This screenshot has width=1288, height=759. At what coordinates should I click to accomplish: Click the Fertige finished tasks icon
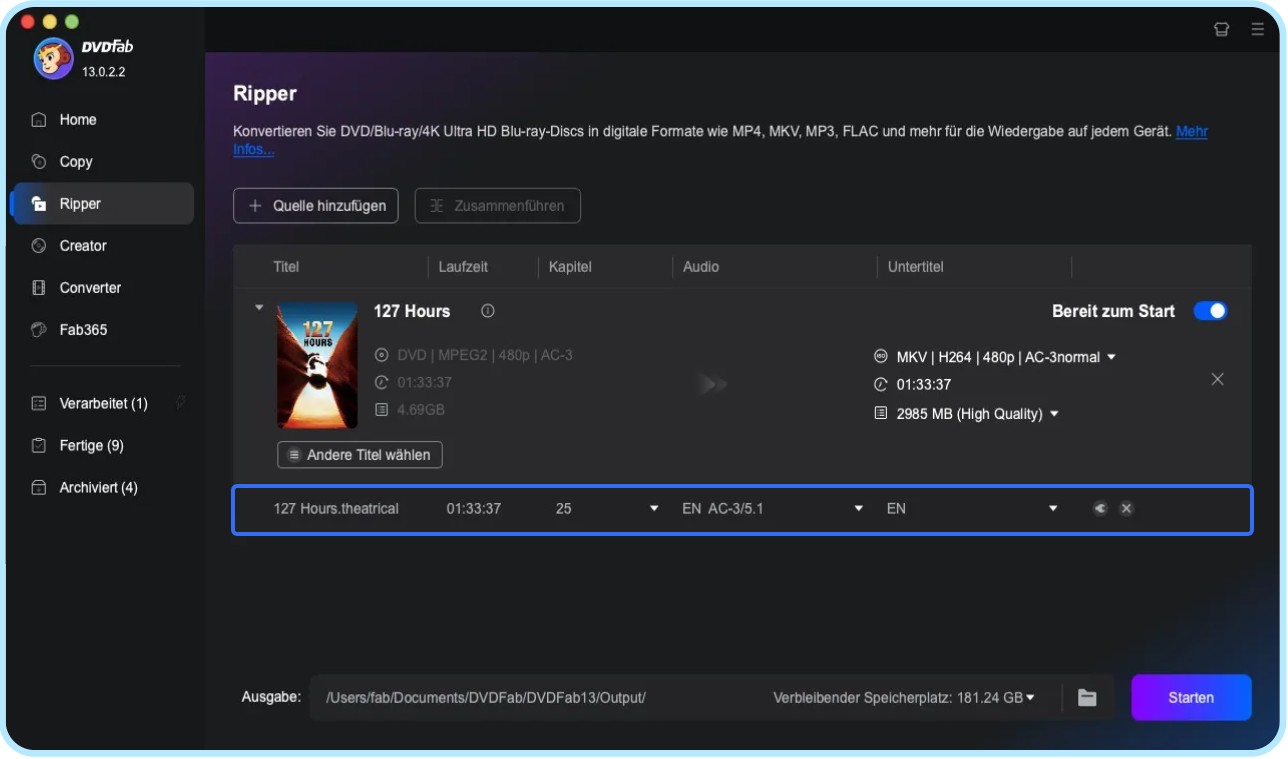pos(39,446)
